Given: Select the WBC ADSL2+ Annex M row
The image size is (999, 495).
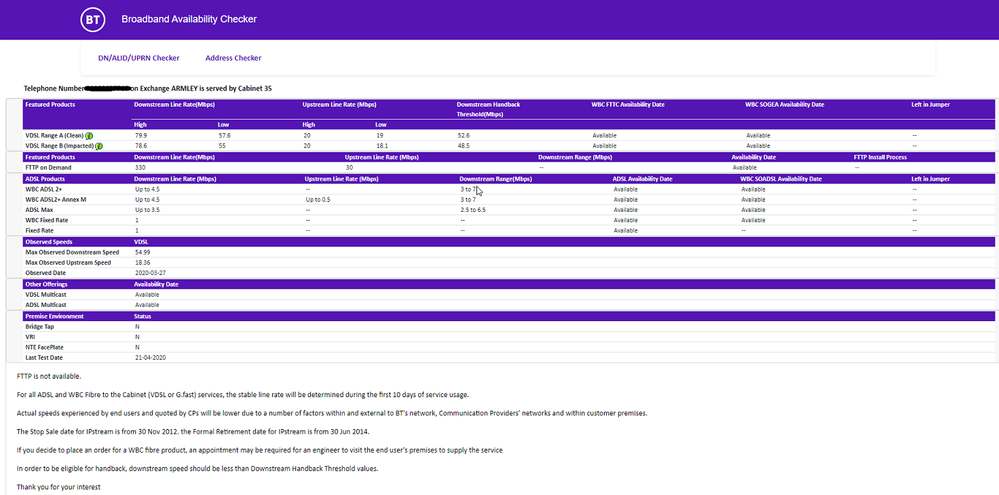Looking at the screenshot, I should [56, 199].
